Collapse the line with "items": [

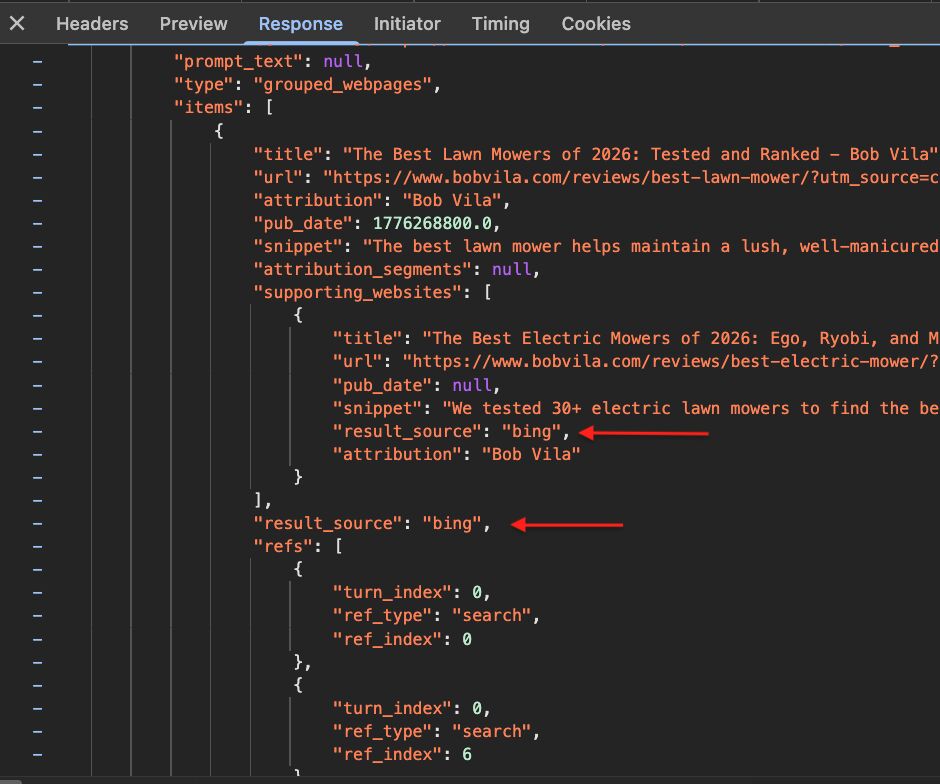pyautogui.click(x=37, y=108)
